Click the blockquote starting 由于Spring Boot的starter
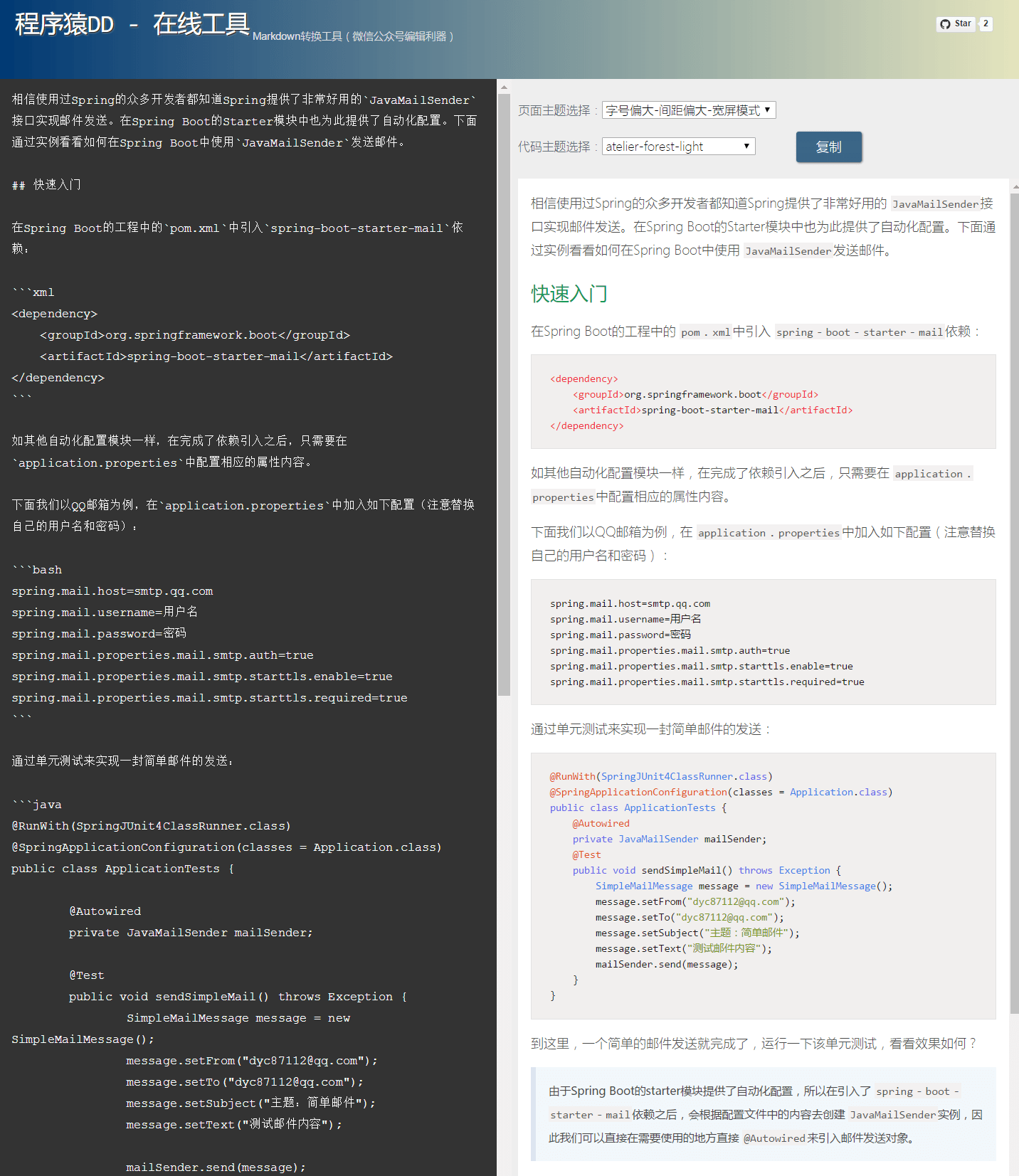1019x1176 pixels. click(764, 1114)
